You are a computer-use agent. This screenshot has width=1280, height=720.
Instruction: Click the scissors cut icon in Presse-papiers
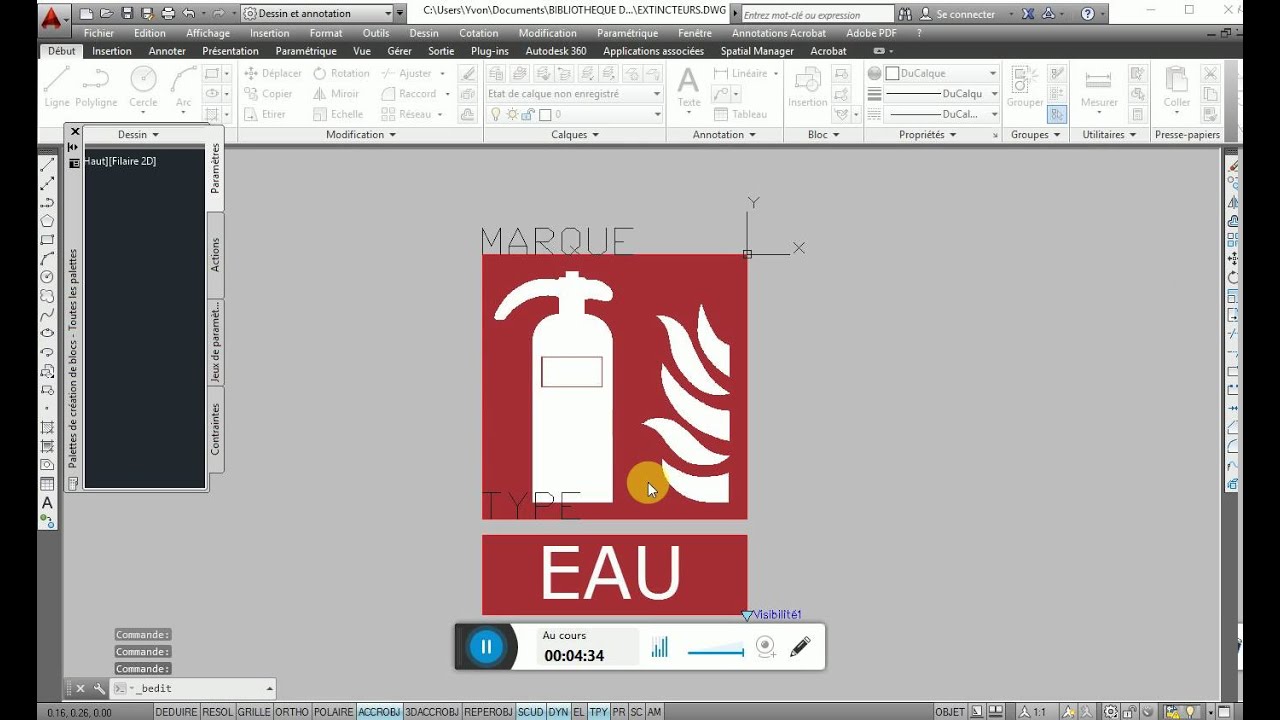coord(1211,73)
